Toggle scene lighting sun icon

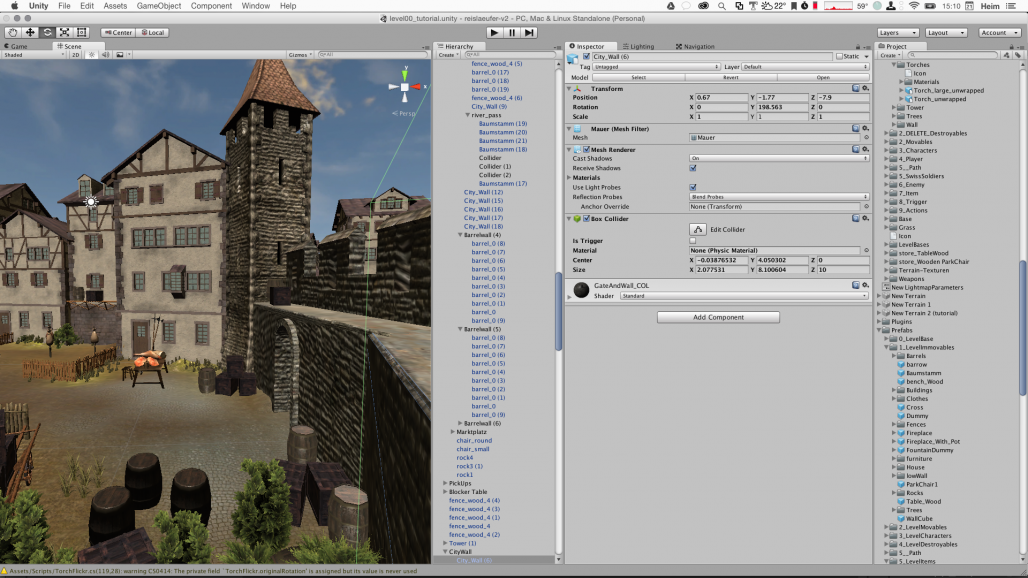(x=90, y=55)
